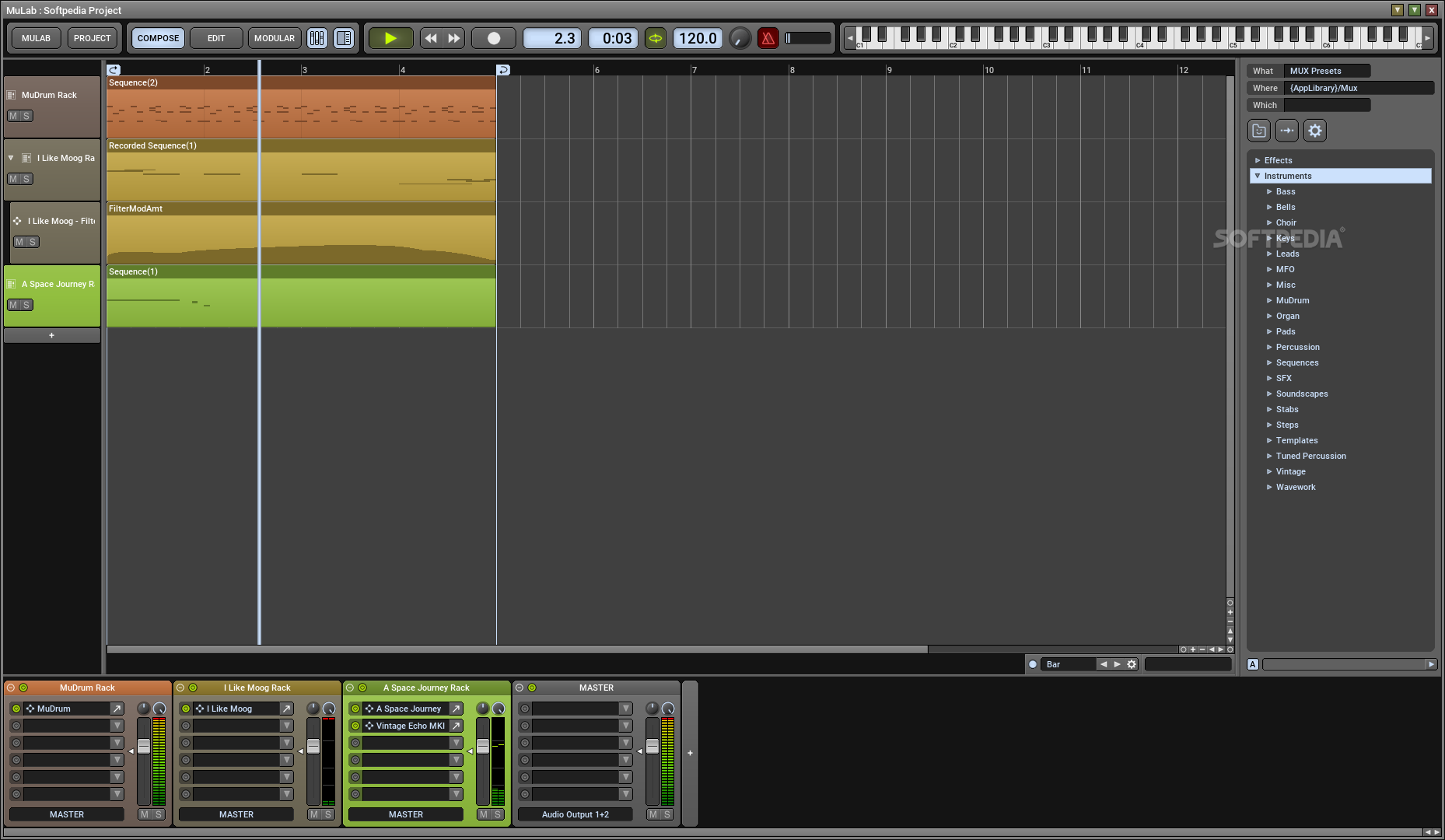Click the time display 0:03
This screenshot has width=1445, height=840.
coord(614,38)
